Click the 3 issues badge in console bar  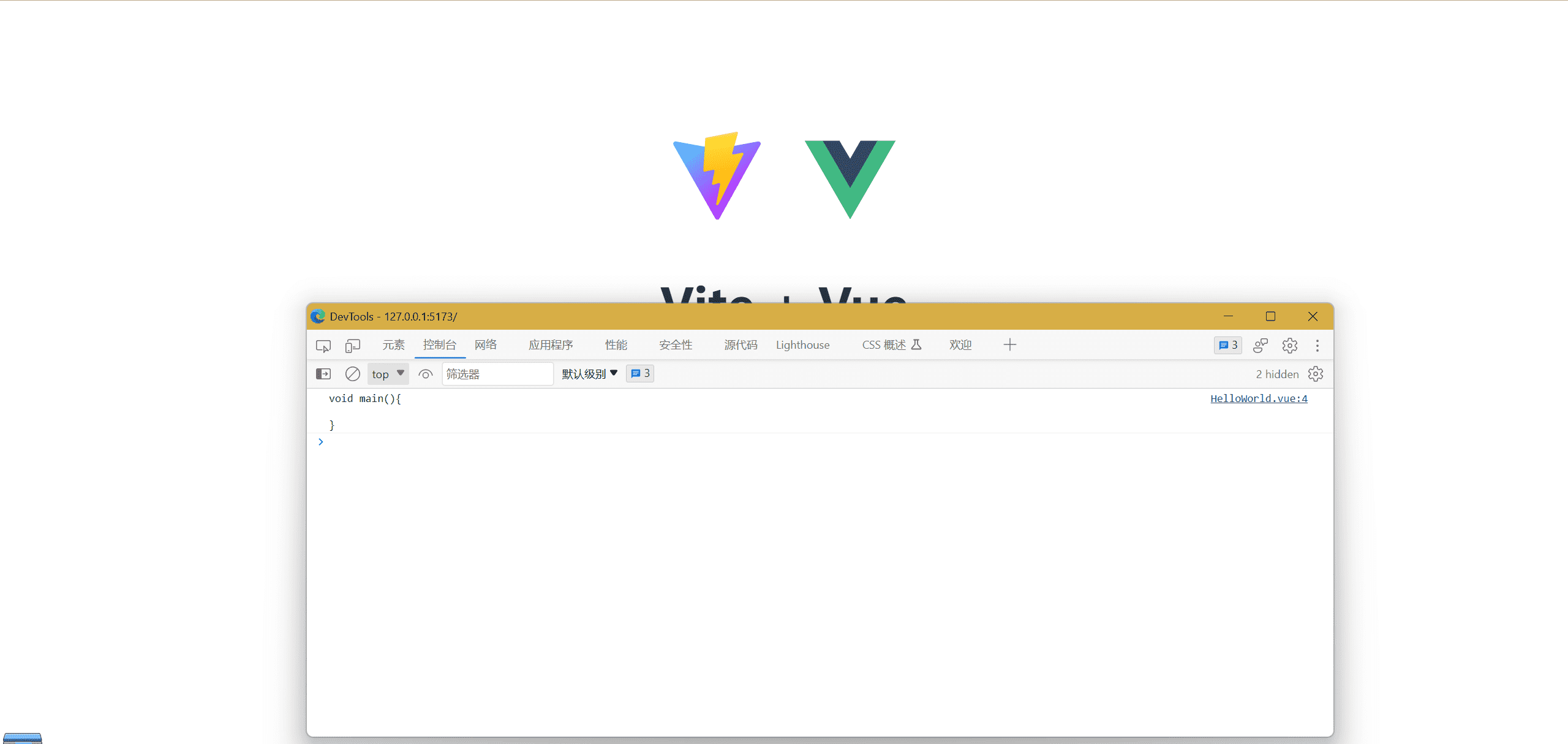click(x=640, y=373)
